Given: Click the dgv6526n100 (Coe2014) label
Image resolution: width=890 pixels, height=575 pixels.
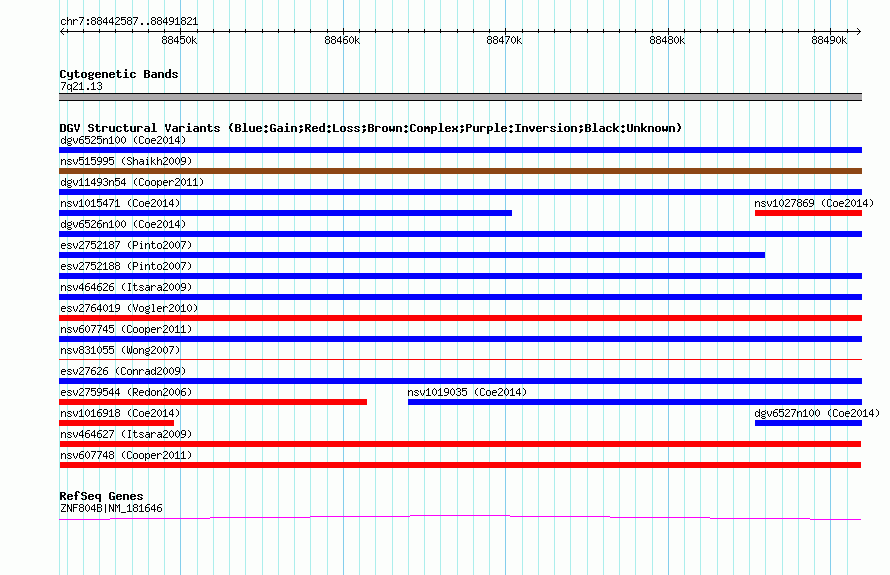Looking at the screenshot, I should (123, 224).
